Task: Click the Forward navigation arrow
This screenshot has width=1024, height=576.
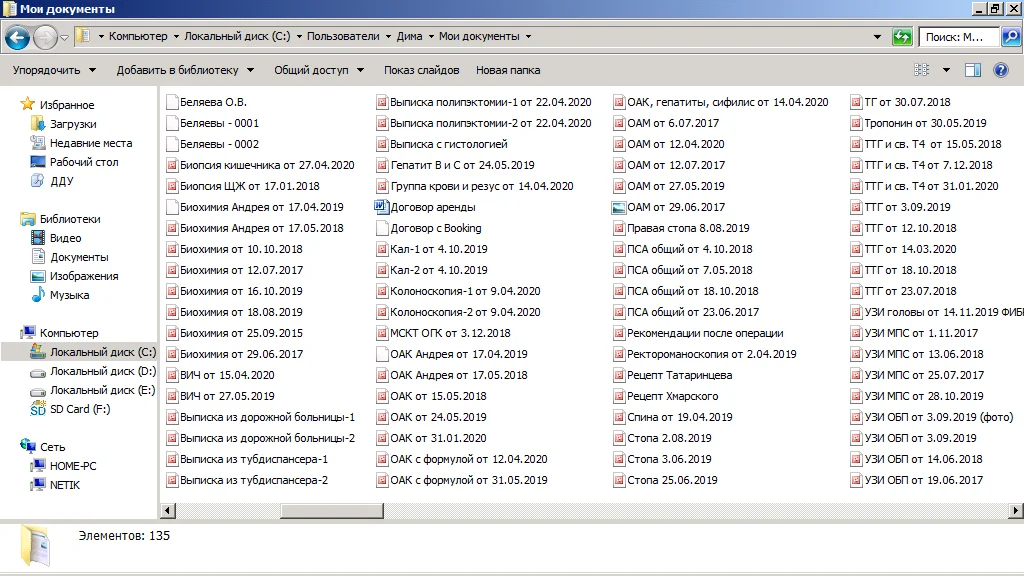Action: pyautogui.click(x=45, y=37)
